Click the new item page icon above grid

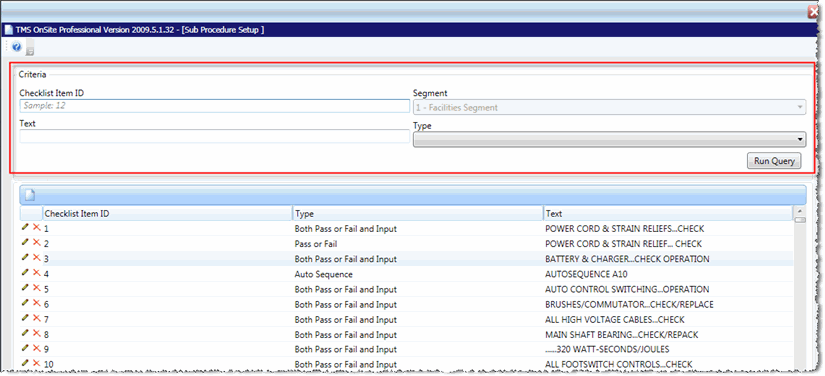point(30,195)
